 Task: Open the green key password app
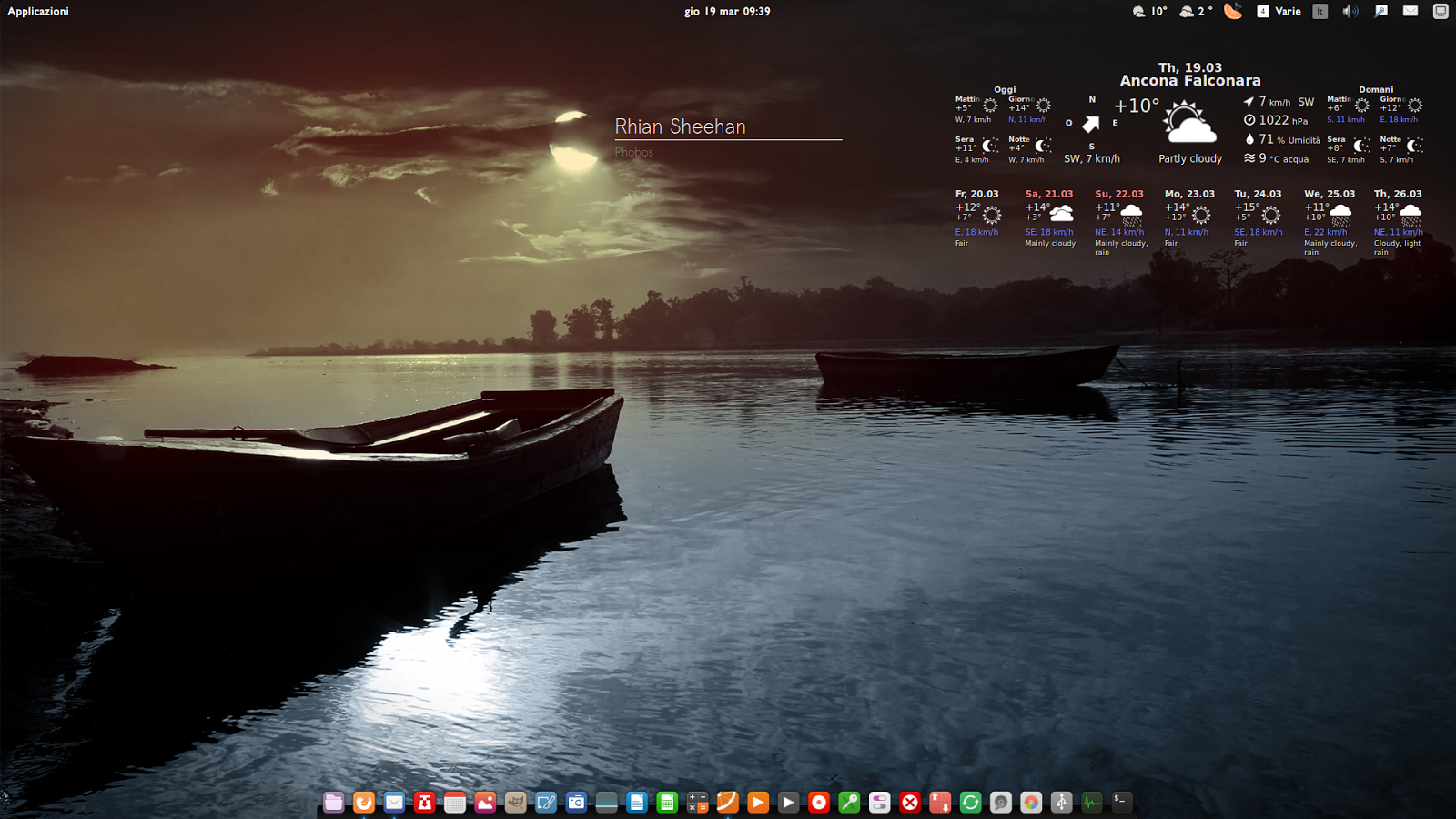coord(849,802)
